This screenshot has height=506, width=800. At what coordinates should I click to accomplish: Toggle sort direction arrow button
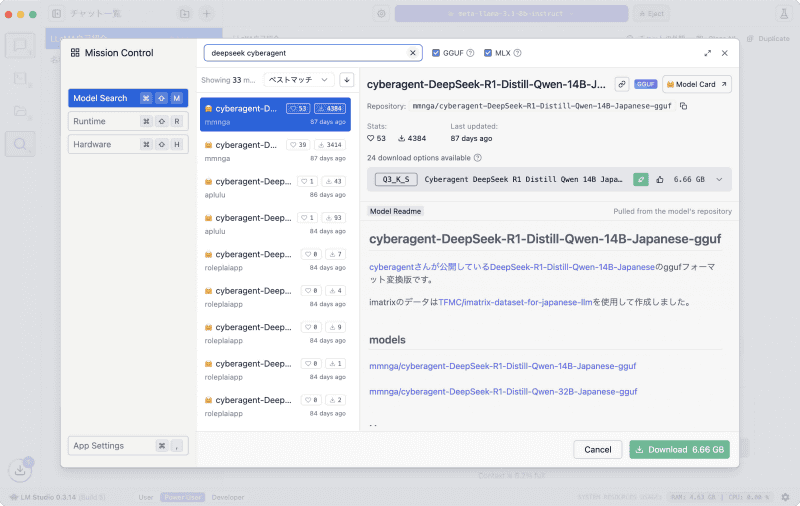coord(346,80)
